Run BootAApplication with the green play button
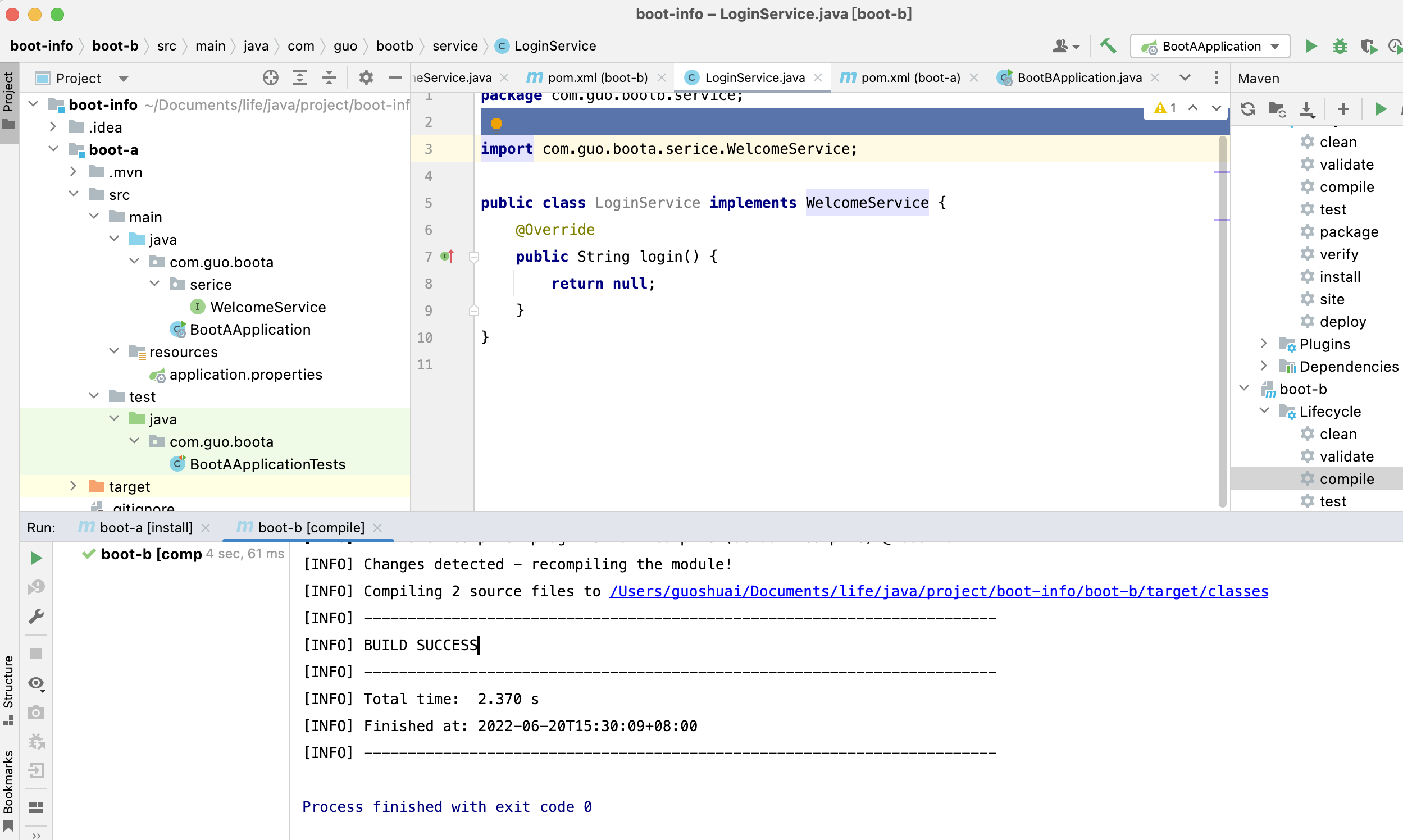This screenshot has height=840, width=1403. click(1311, 46)
